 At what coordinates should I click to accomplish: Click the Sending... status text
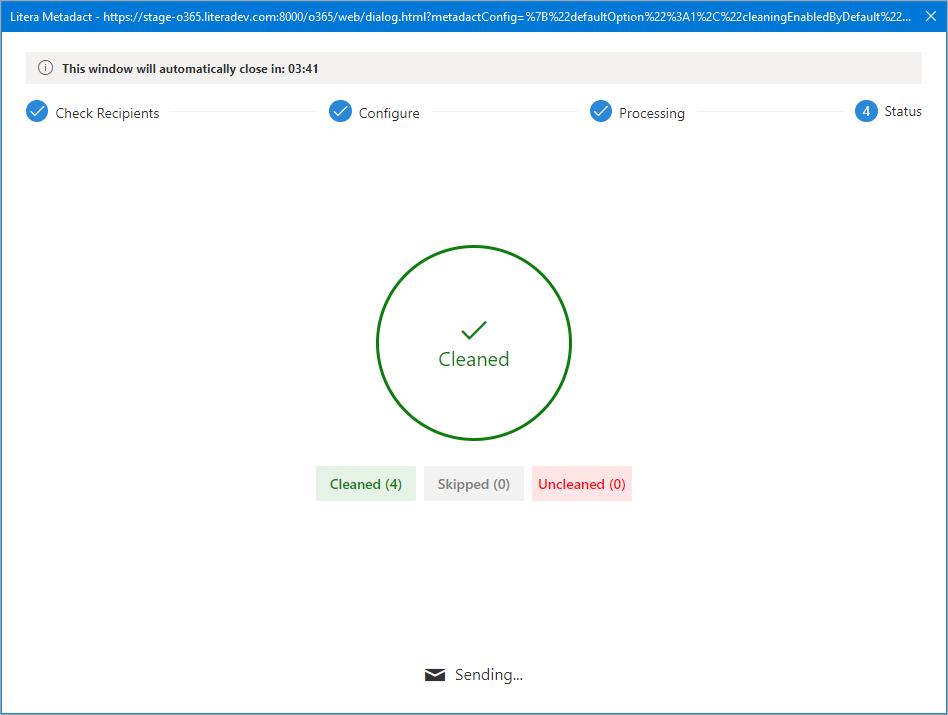489,674
